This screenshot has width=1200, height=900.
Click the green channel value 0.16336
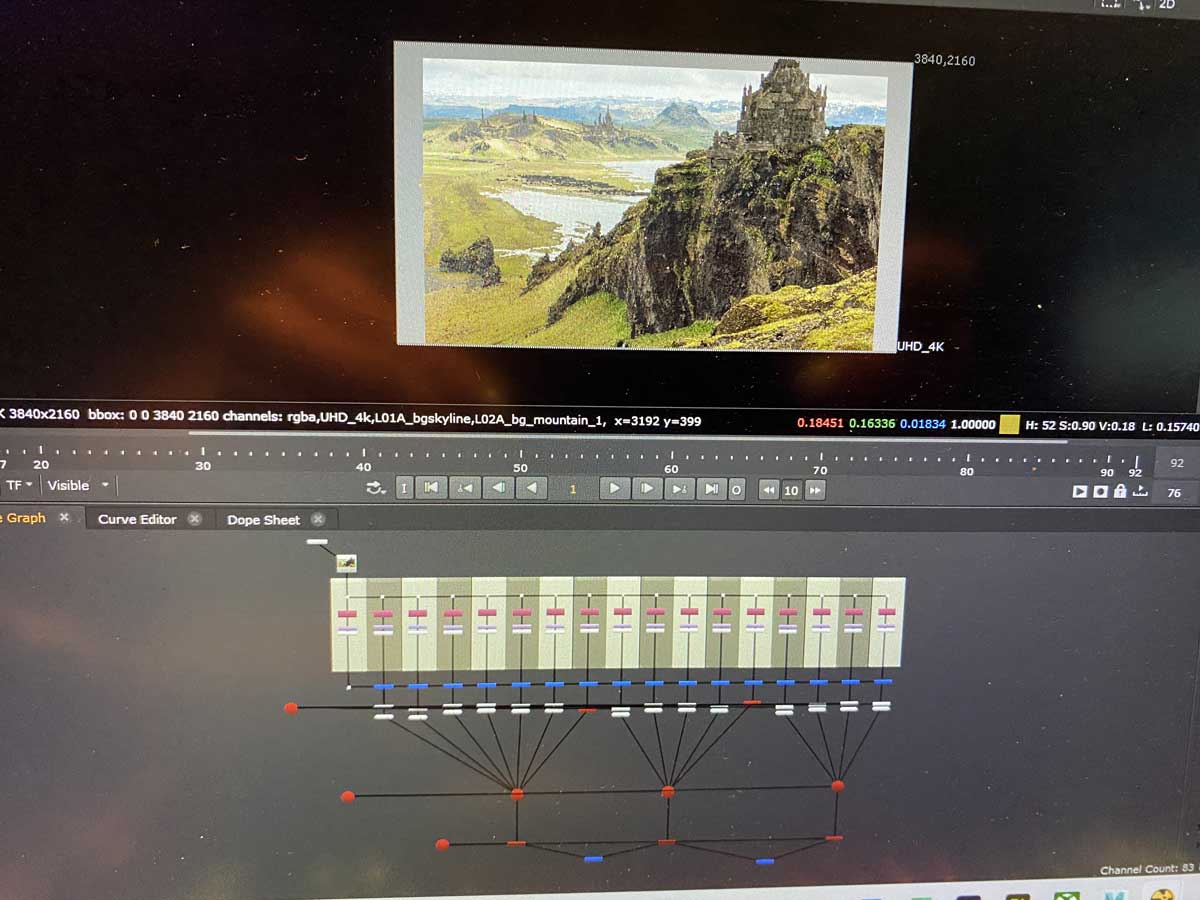(x=871, y=424)
